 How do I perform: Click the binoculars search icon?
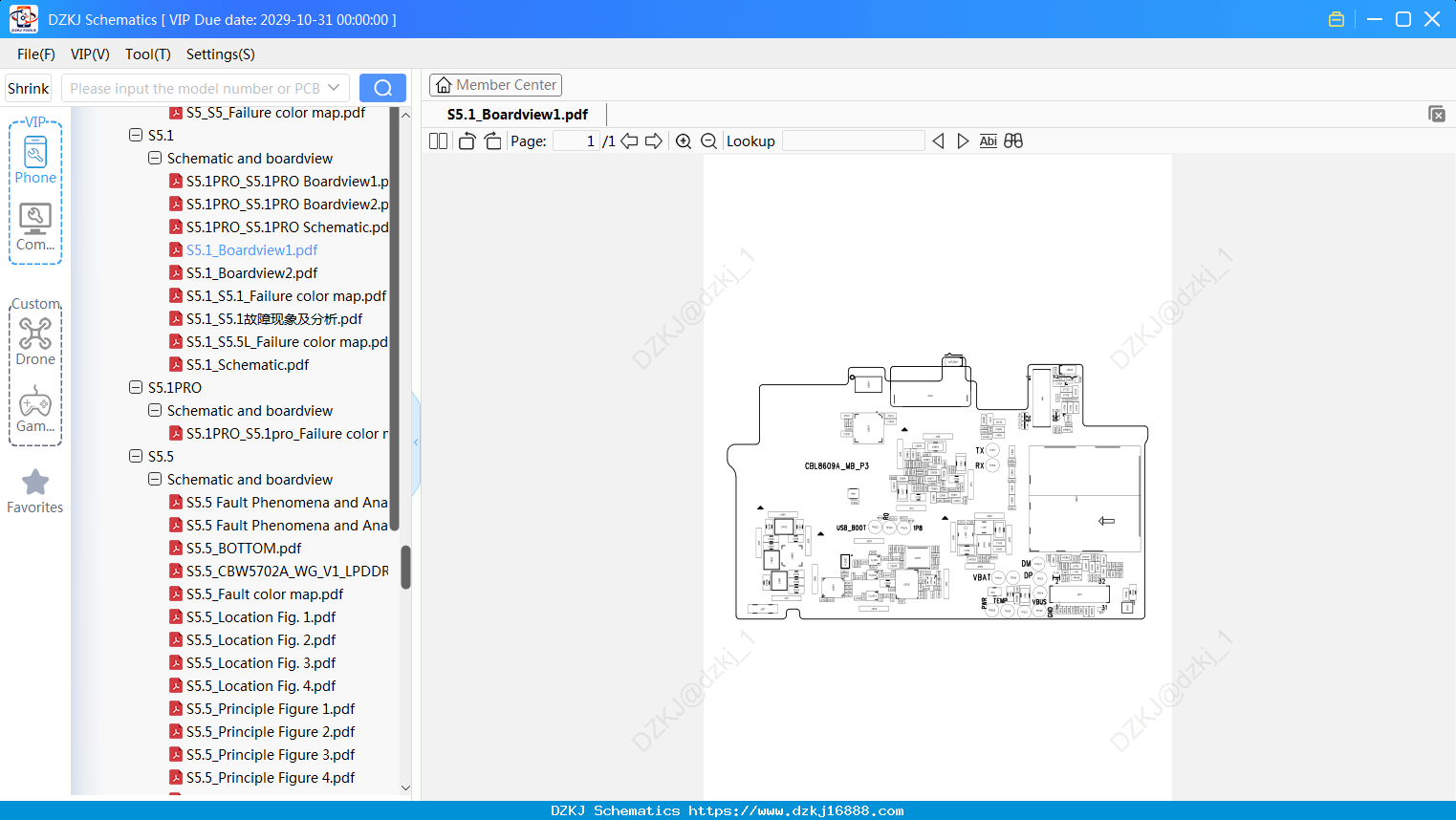click(1013, 140)
